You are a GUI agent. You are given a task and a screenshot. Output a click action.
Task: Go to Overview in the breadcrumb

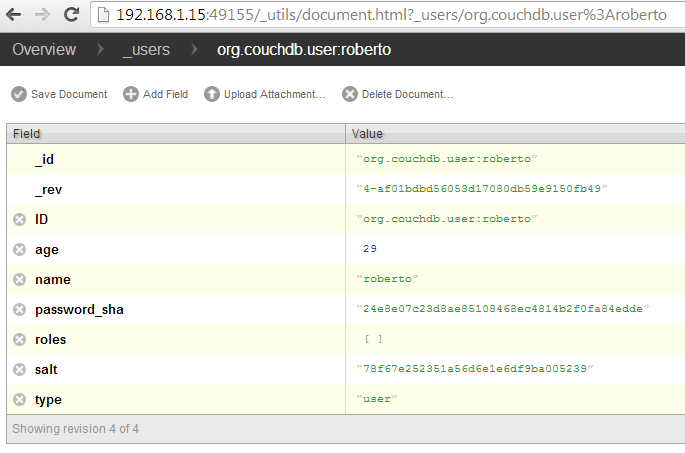[x=44, y=49]
